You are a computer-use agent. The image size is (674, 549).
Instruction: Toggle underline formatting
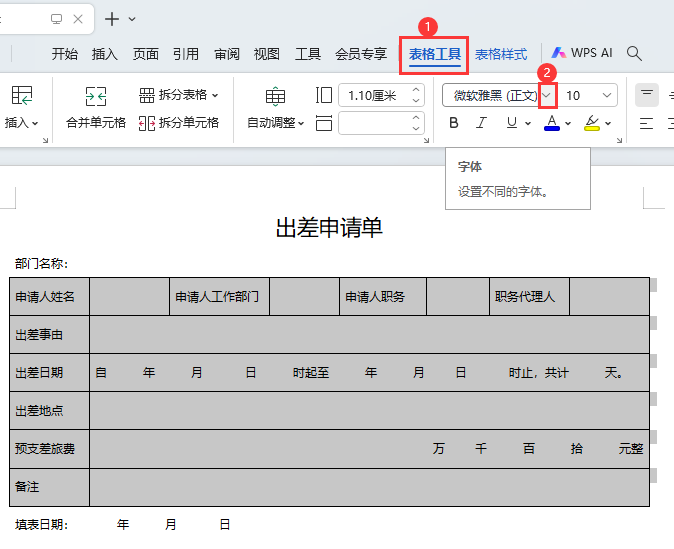click(512, 123)
